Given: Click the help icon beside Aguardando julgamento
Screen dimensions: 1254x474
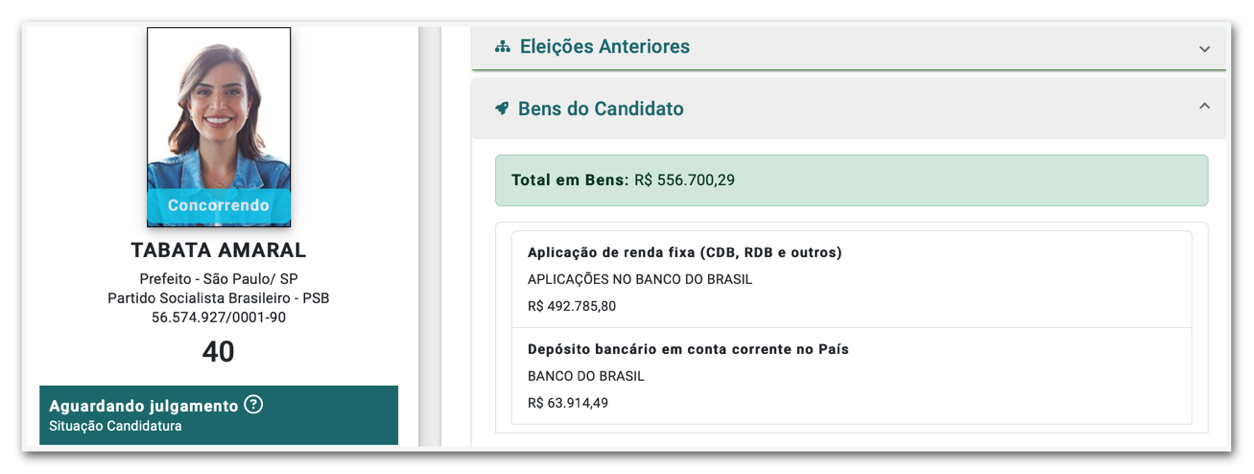Looking at the screenshot, I should pyautogui.click(x=254, y=405).
